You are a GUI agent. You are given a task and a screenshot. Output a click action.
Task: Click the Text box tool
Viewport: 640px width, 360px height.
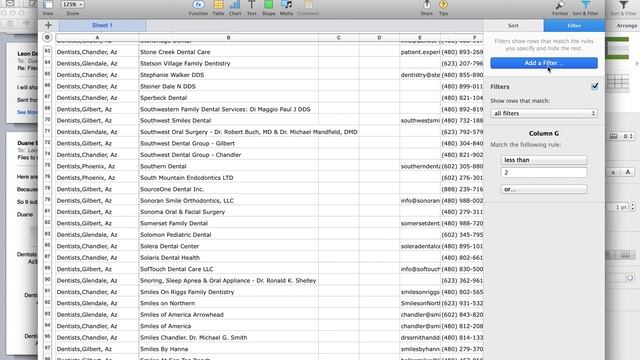point(252,5)
